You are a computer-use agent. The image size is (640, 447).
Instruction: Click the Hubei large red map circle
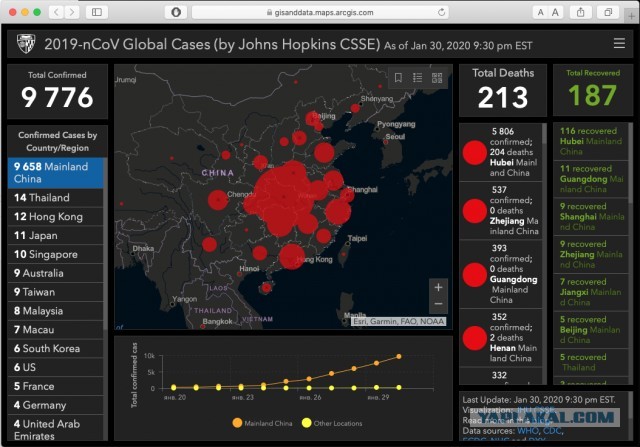[284, 197]
